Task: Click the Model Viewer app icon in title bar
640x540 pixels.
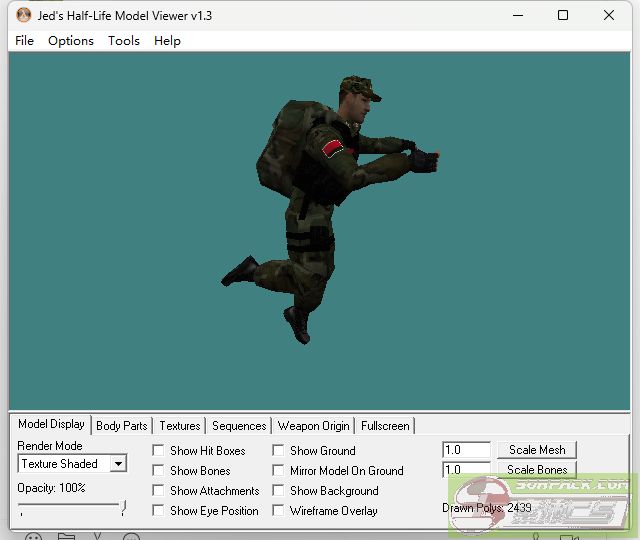Action: [x=23, y=16]
